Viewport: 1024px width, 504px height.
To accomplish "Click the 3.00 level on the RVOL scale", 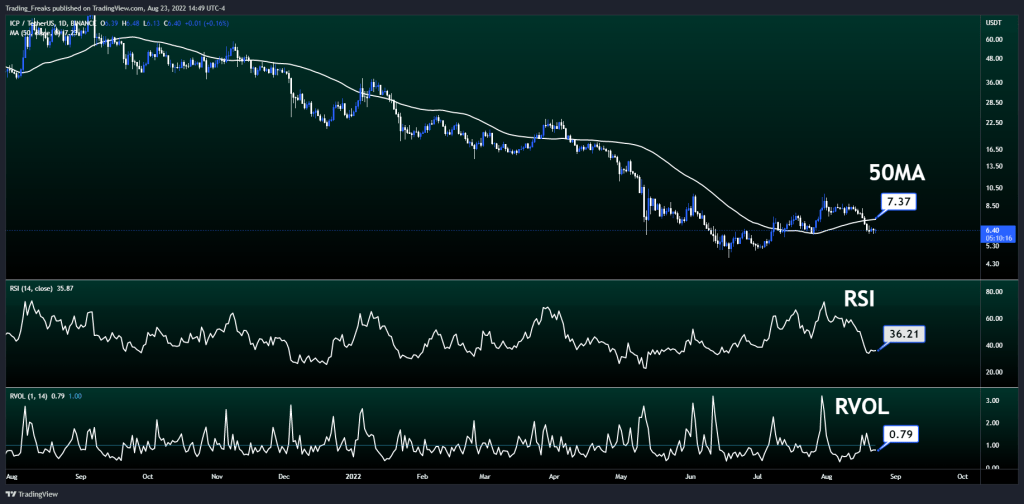I will tap(992, 399).
